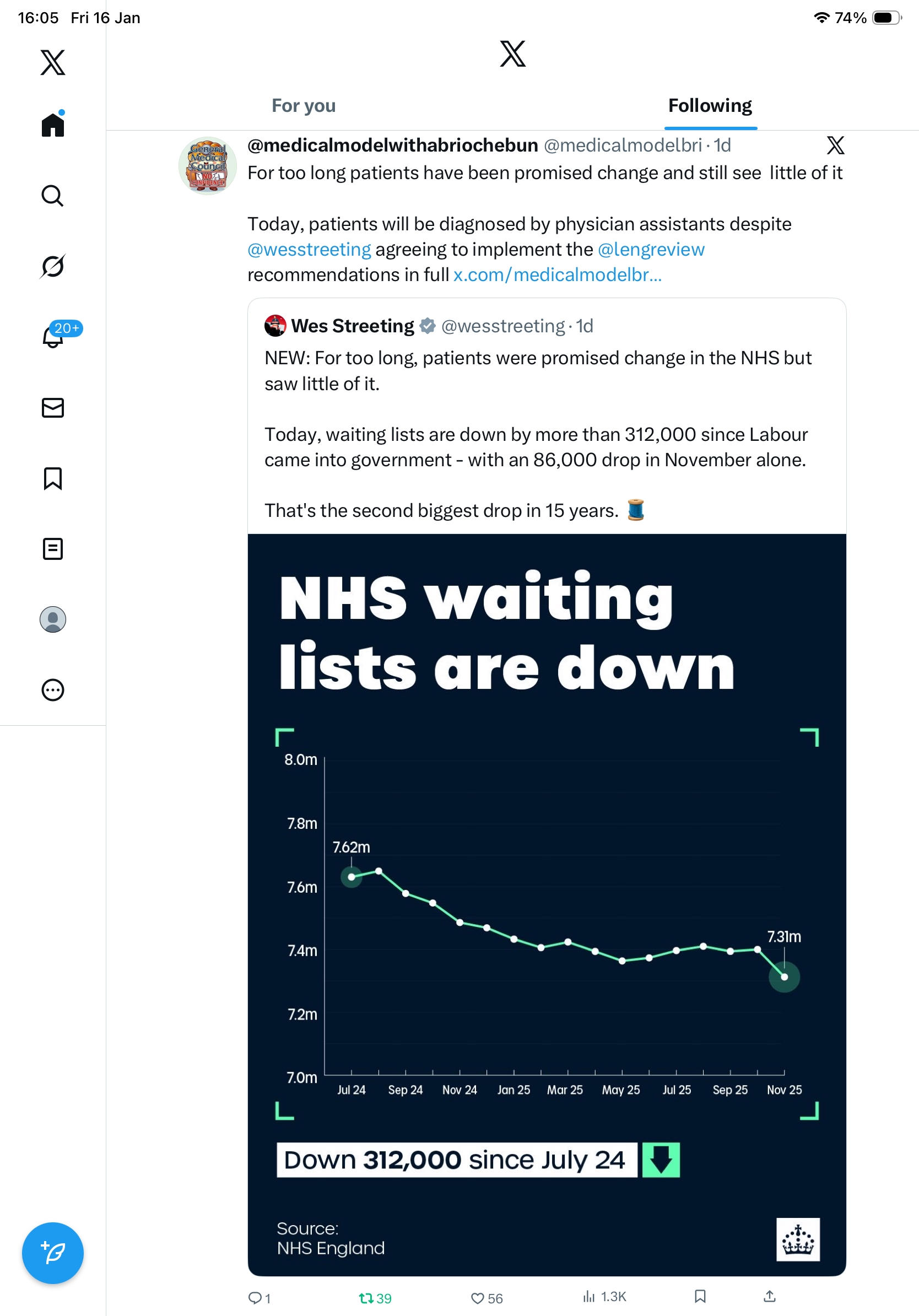
Task: Open the Lists sidebar icon
Action: [x=53, y=548]
